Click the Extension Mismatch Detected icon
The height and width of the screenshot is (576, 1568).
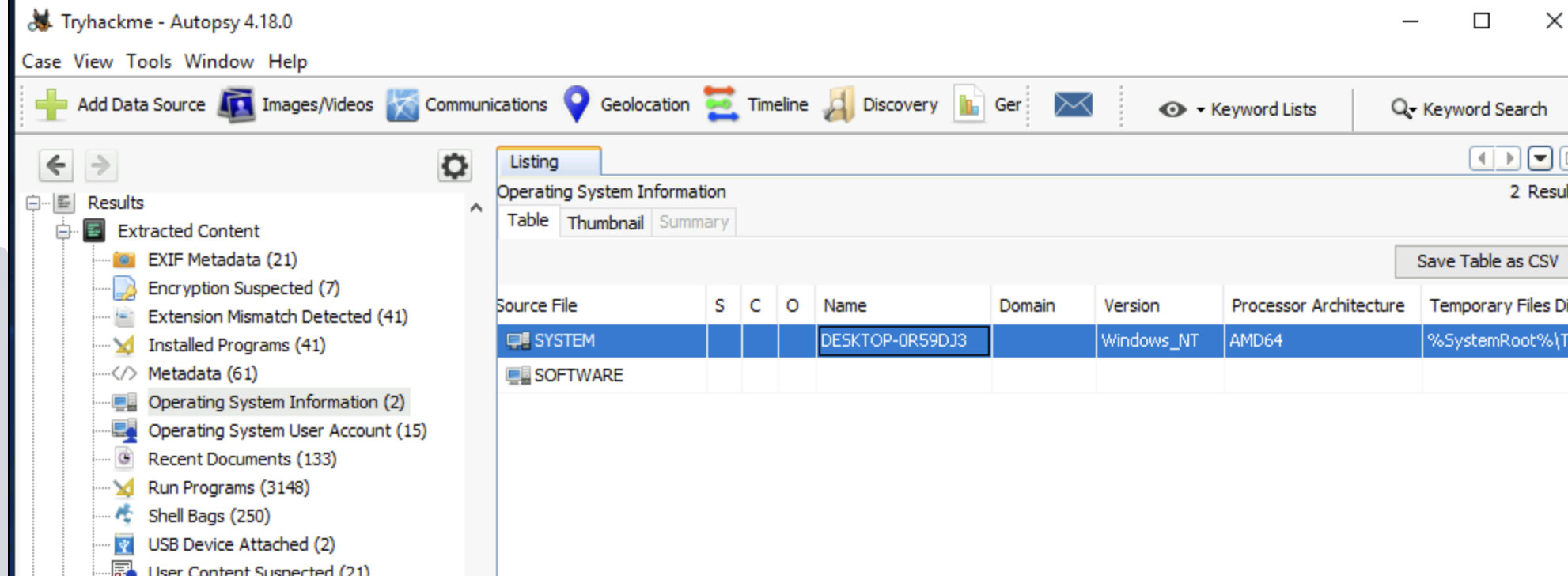[x=124, y=316]
